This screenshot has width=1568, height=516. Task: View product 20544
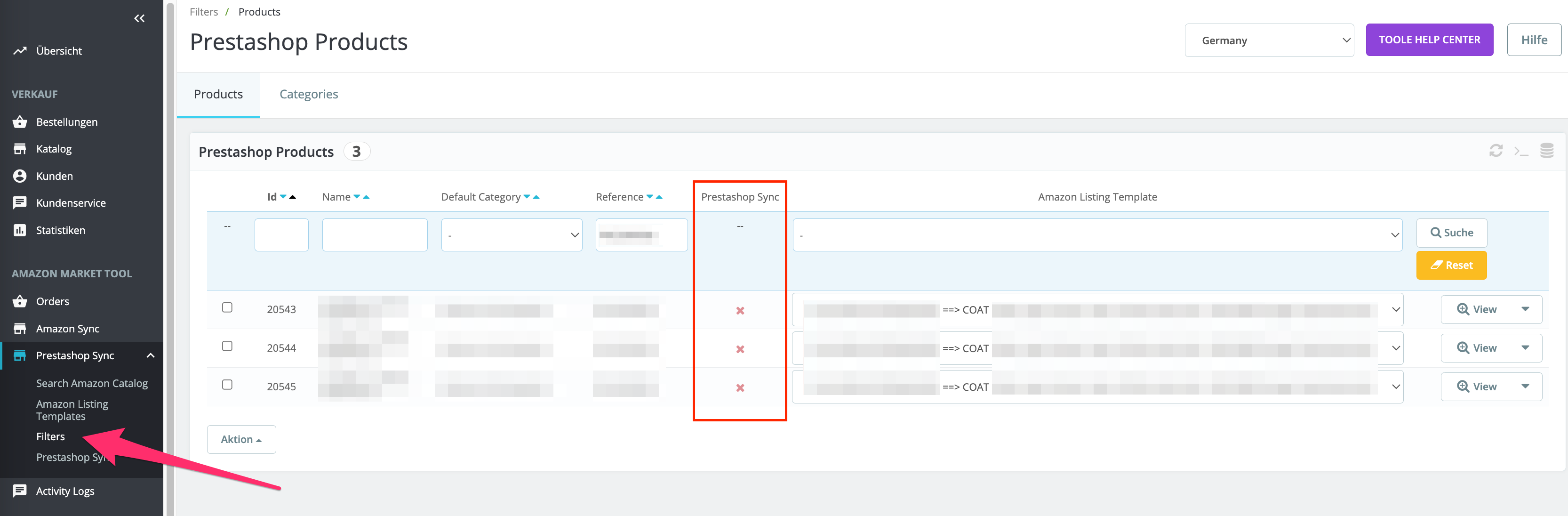pos(1476,348)
